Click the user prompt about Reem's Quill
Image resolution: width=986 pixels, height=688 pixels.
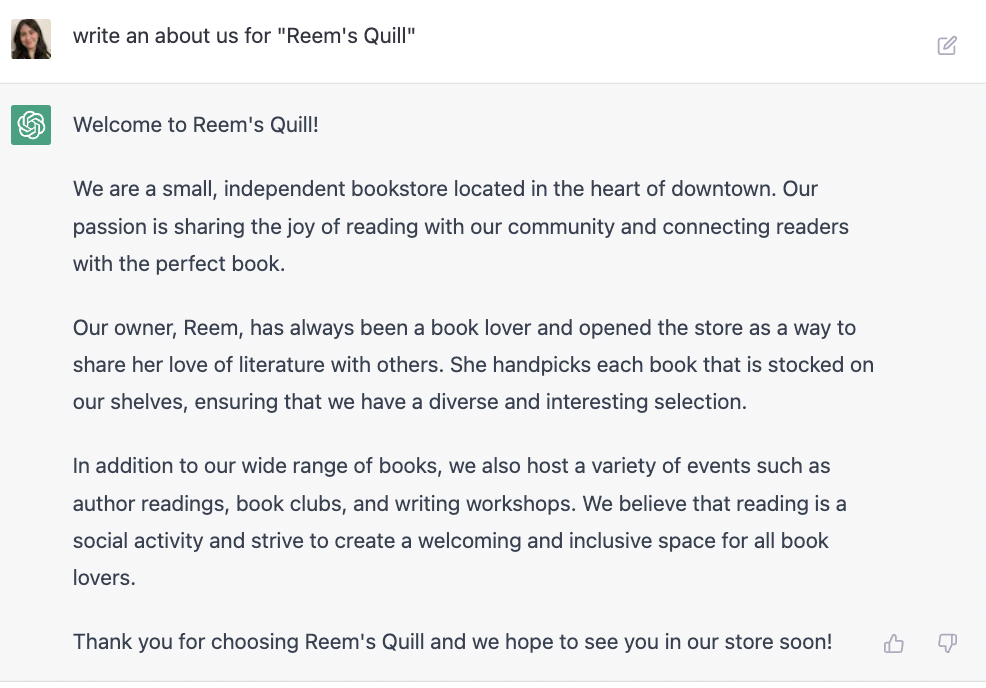(x=244, y=36)
